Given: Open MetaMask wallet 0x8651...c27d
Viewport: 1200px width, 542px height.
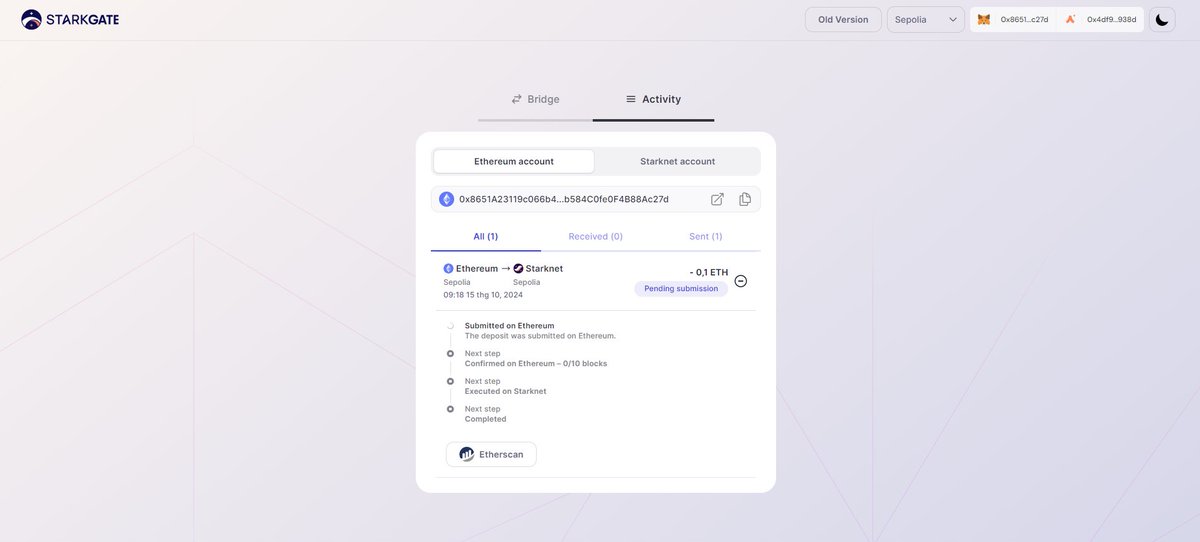Looking at the screenshot, I should click(x=1013, y=19).
